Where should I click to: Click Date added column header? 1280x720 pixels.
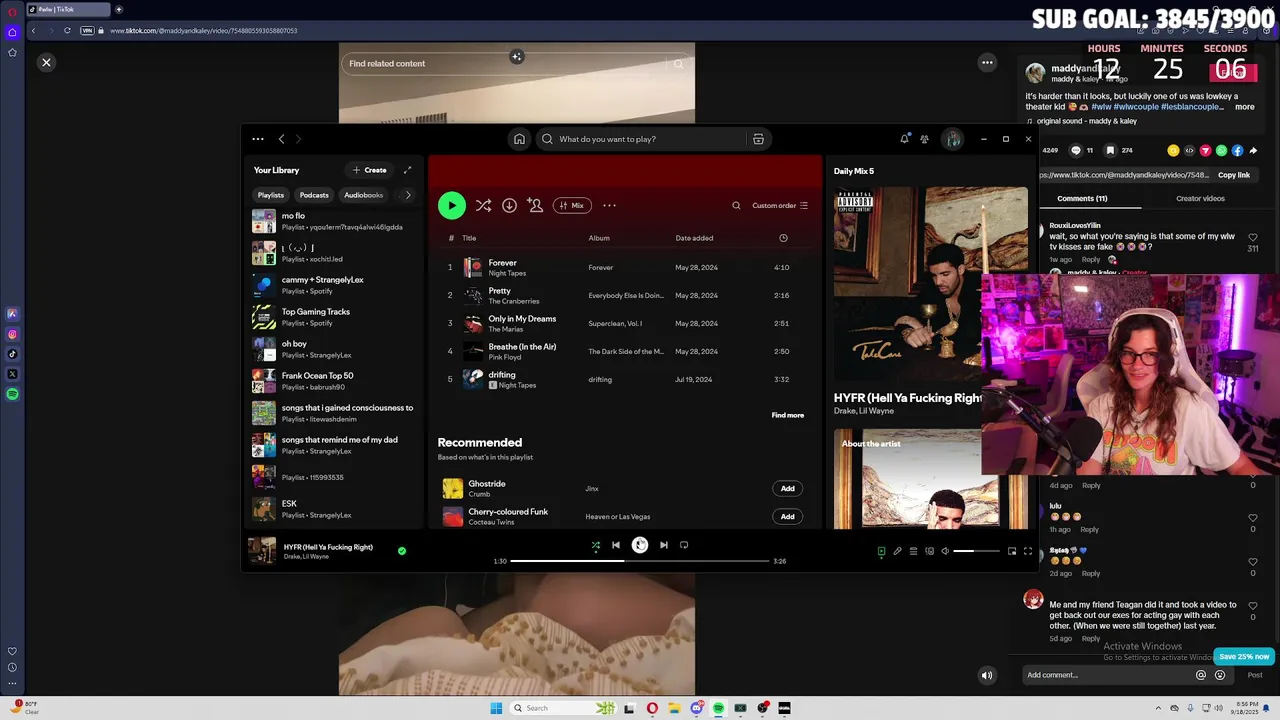694,238
